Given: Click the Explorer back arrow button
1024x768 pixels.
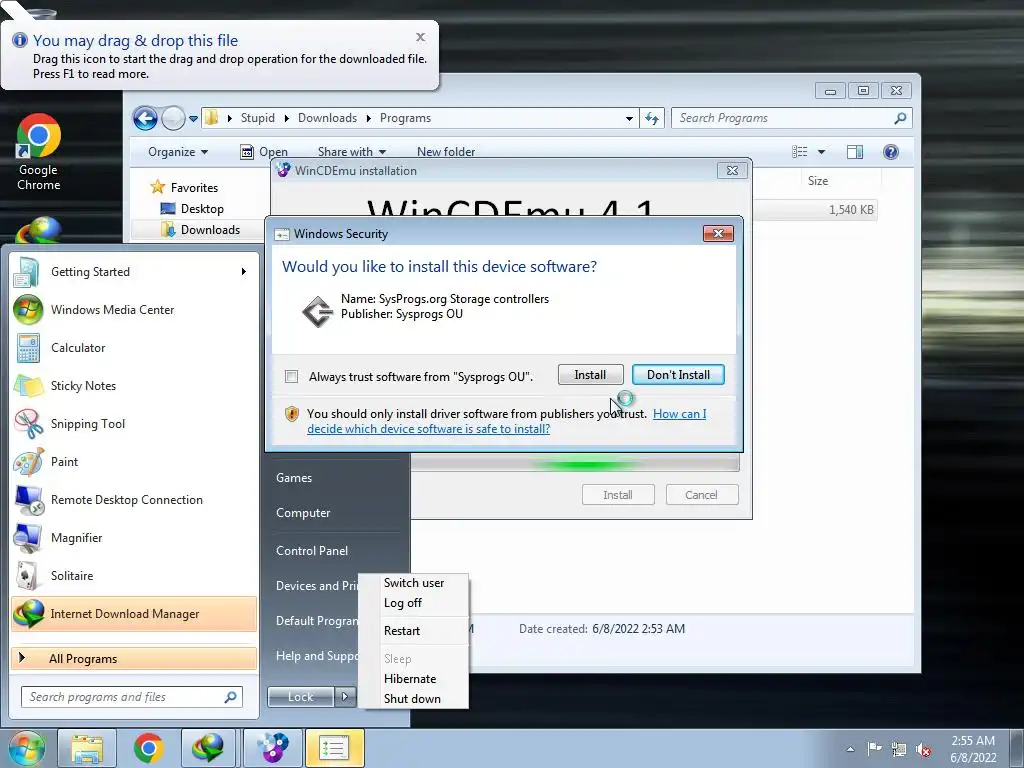Looking at the screenshot, I should [x=145, y=118].
